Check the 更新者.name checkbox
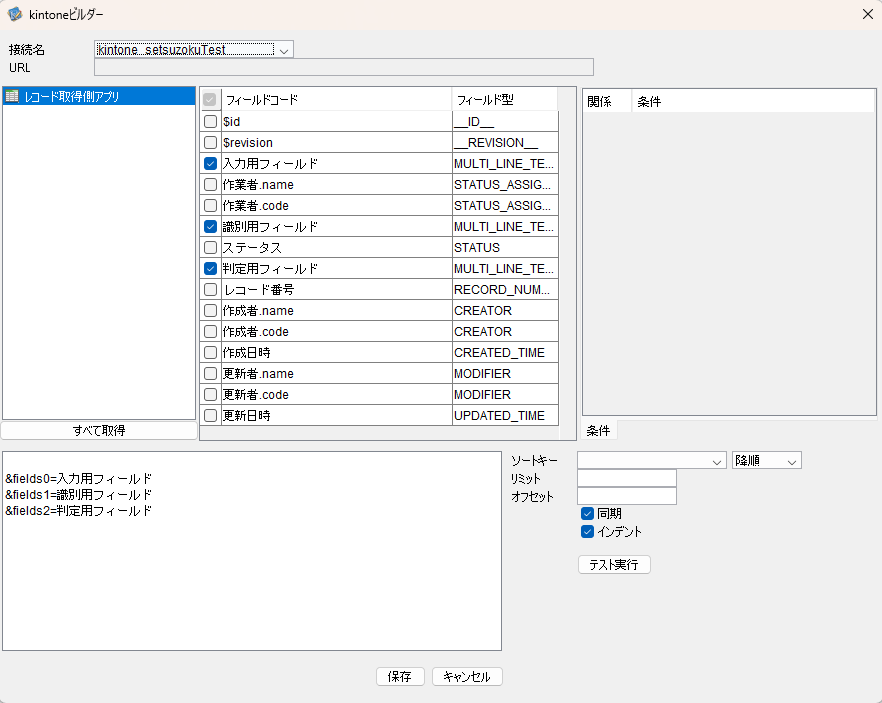This screenshot has height=703, width=882. (x=210, y=373)
